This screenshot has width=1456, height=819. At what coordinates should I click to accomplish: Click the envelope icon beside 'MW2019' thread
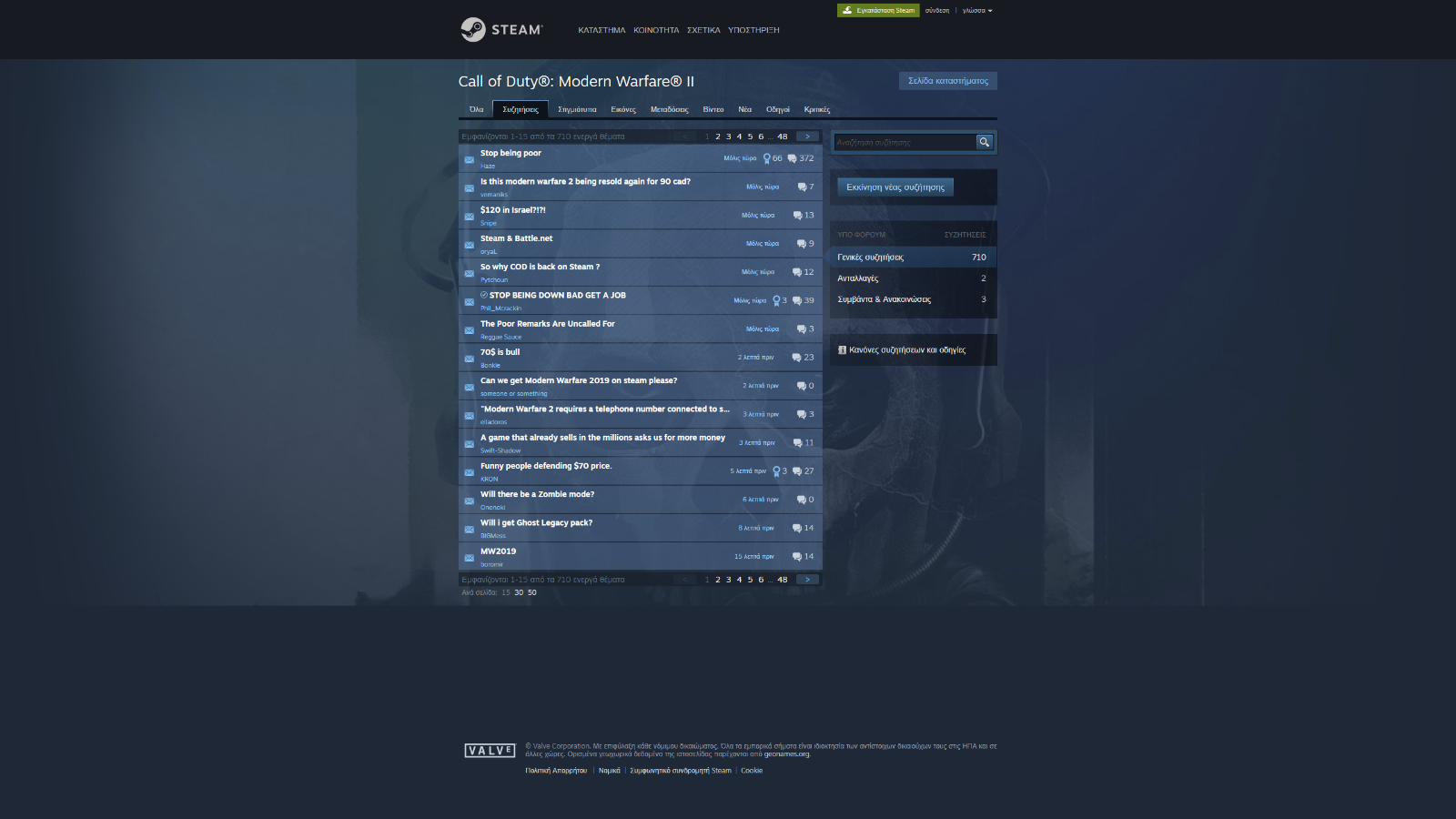[x=469, y=558]
